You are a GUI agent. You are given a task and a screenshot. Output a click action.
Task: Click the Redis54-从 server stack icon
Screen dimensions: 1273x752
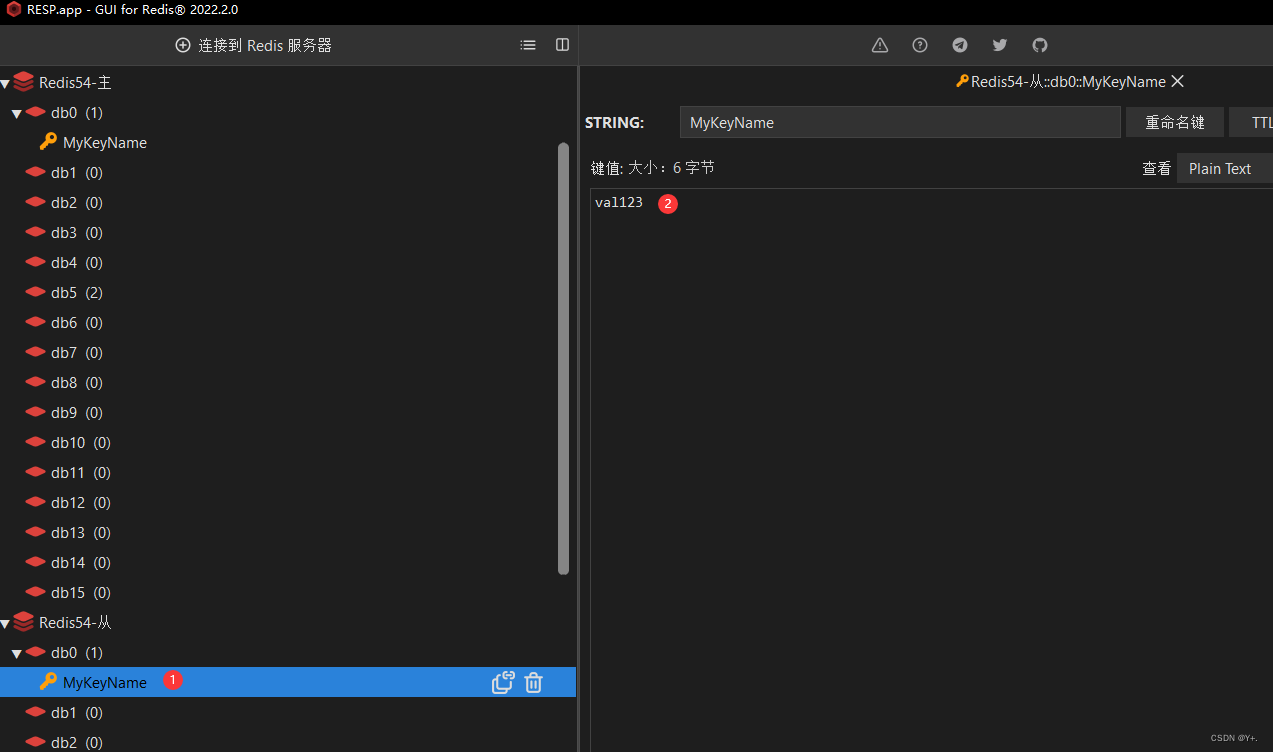click(24, 623)
